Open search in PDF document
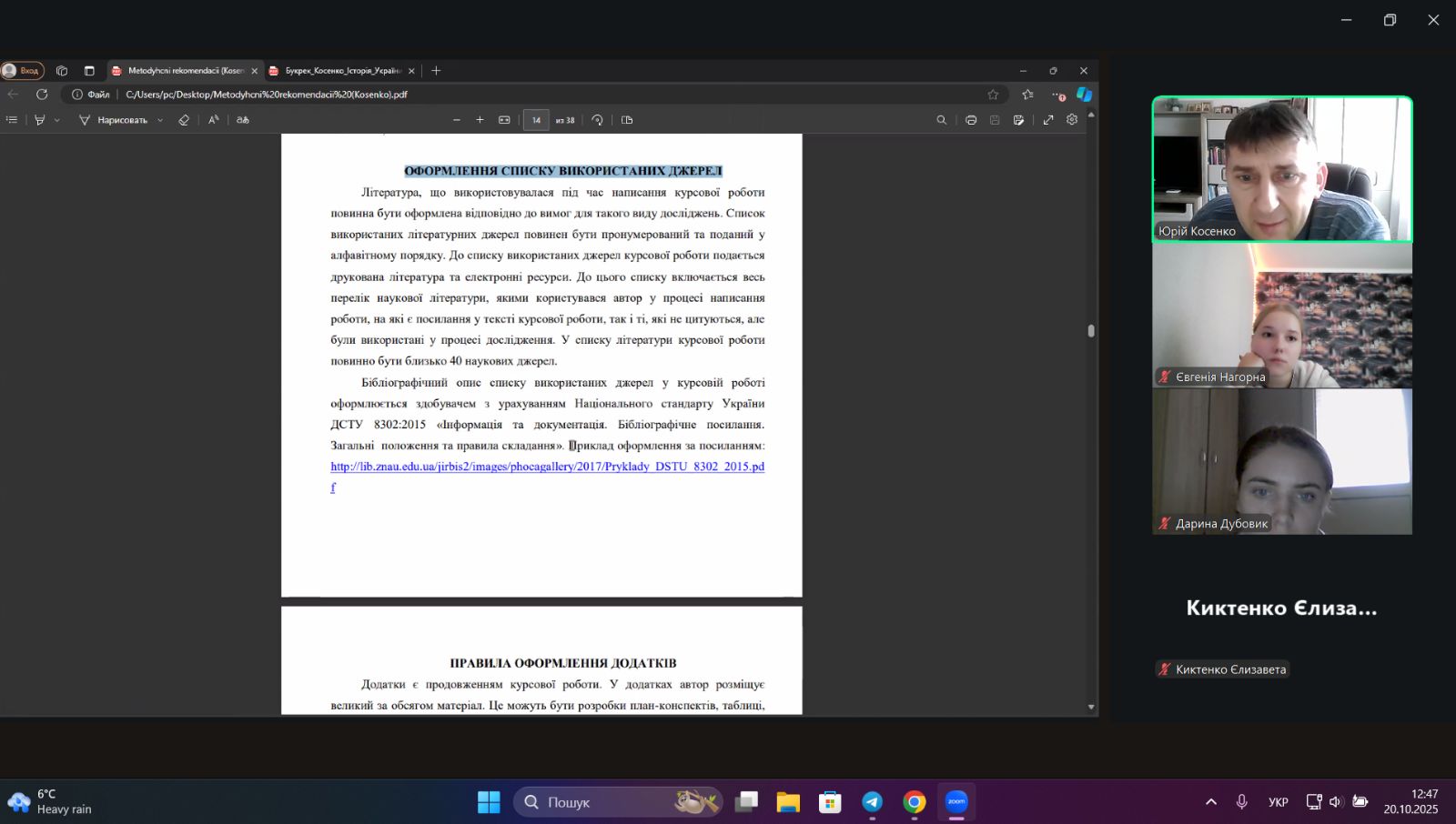 pos(942,120)
